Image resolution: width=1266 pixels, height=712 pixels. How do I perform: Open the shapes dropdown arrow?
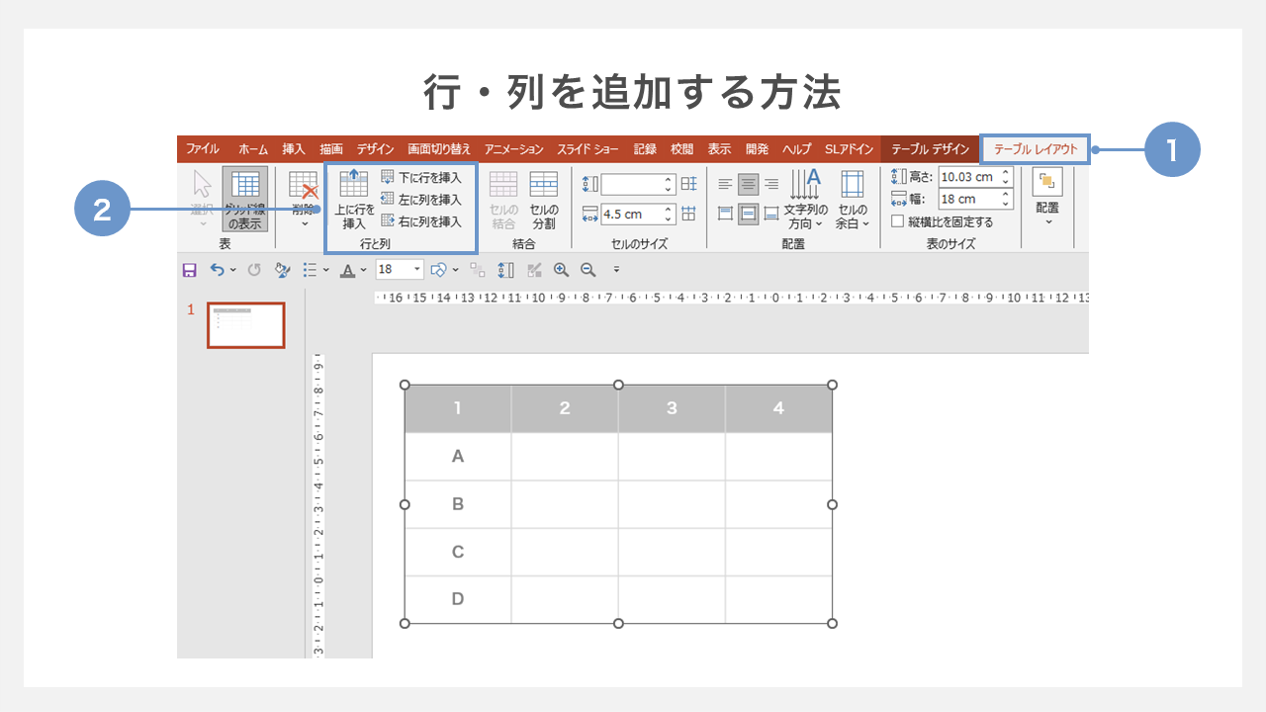pyautogui.click(x=455, y=270)
